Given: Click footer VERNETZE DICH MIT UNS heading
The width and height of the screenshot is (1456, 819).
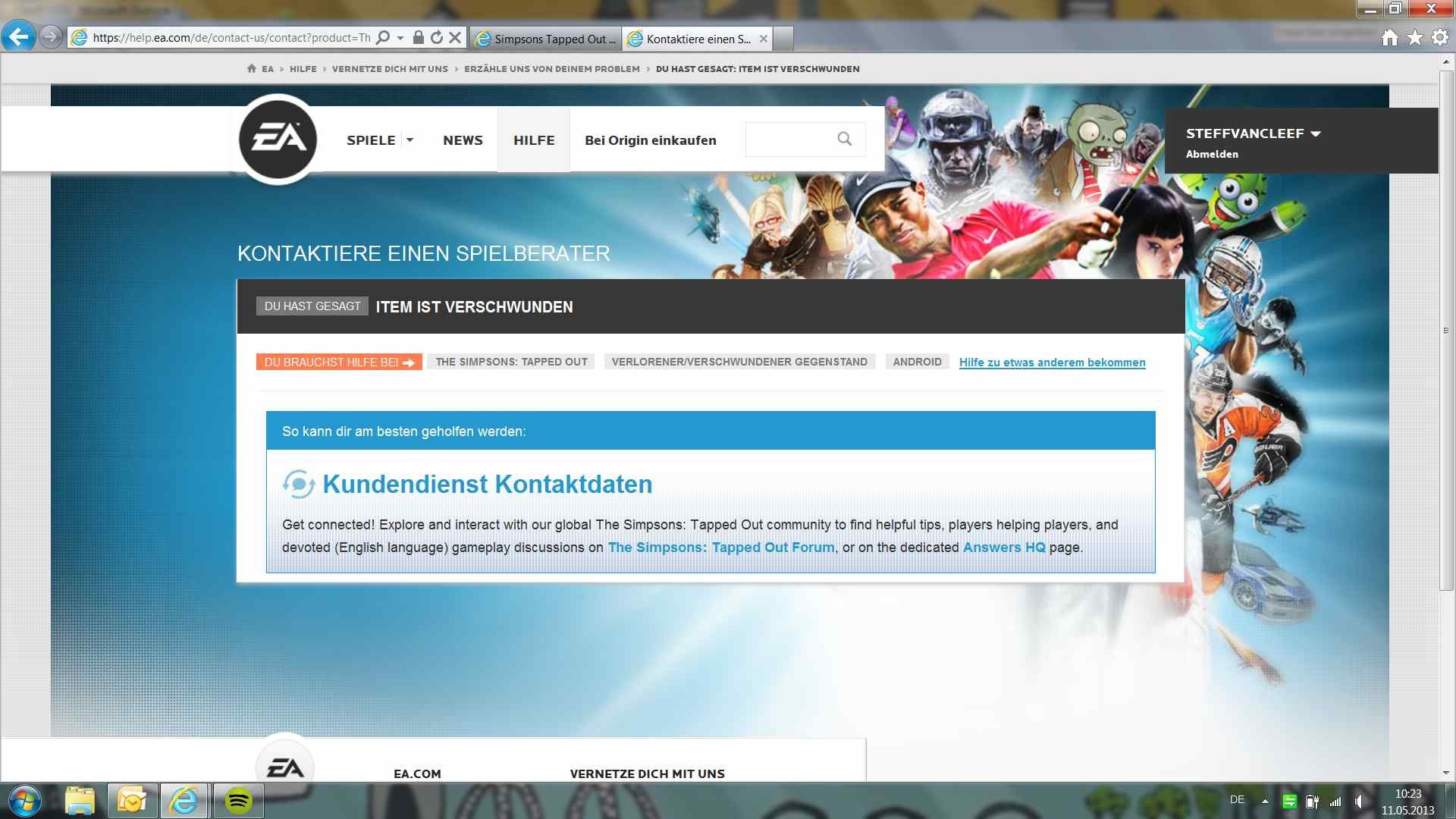Looking at the screenshot, I should coord(647,773).
